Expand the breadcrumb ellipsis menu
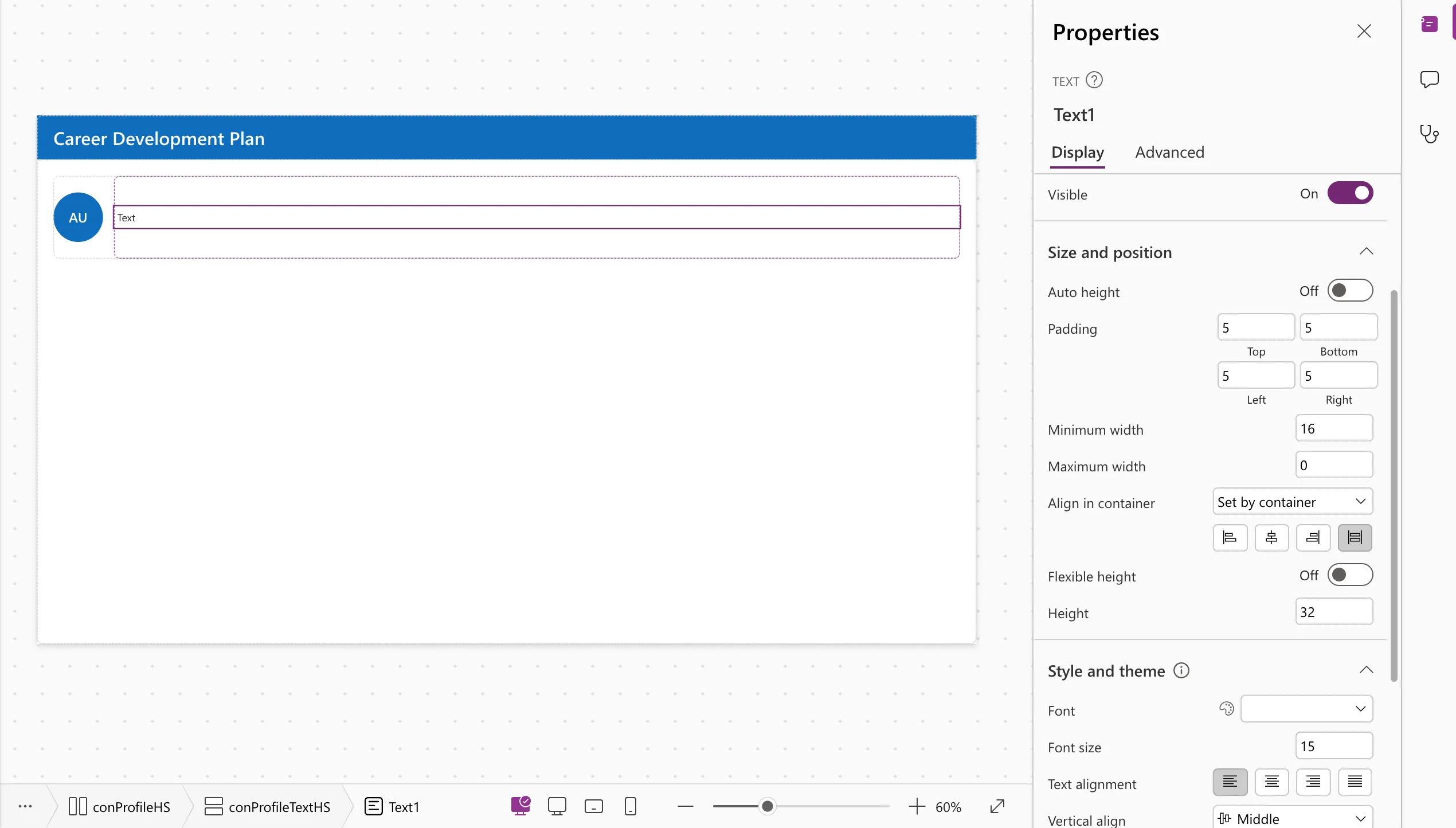The height and width of the screenshot is (828, 1456). pos(25,806)
